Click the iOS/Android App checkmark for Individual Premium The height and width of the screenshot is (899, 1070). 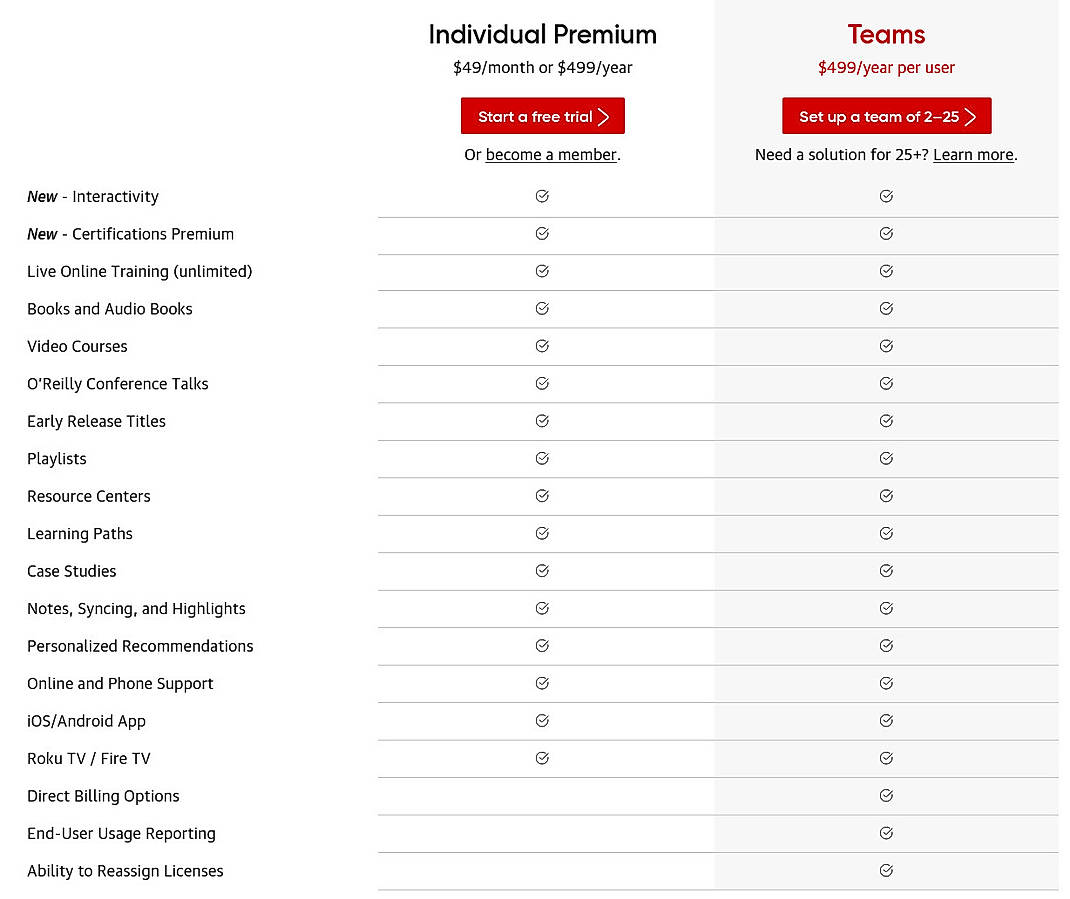(542, 720)
